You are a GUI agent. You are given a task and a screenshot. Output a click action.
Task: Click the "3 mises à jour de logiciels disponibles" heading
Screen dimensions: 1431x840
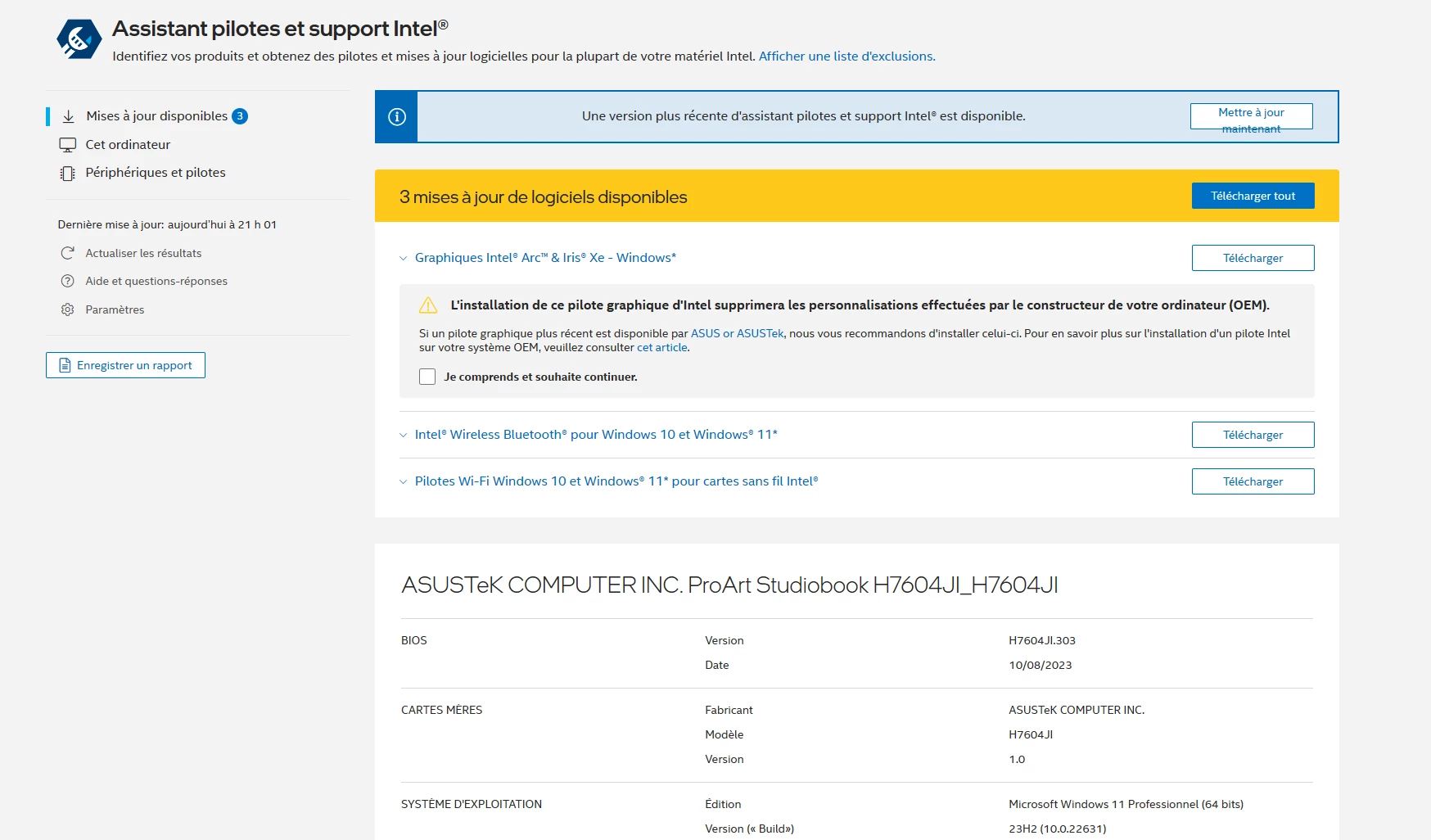[x=543, y=197]
